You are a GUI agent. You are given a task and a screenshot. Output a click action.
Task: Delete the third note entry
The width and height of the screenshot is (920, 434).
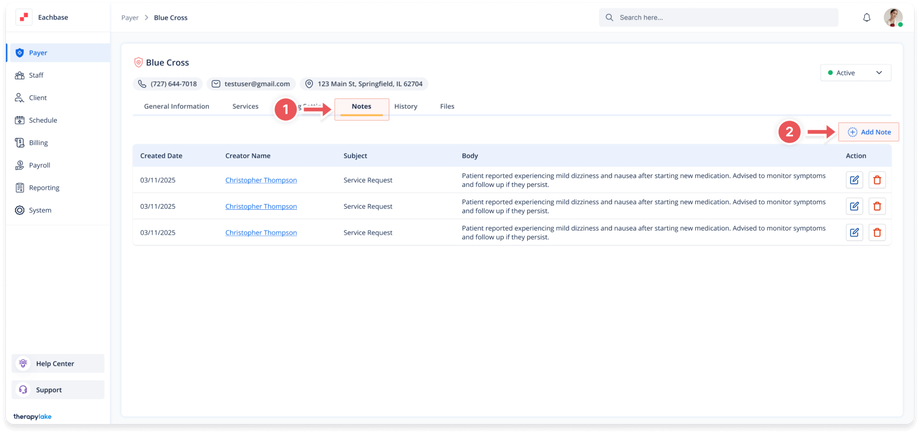[x=877, y=232]
